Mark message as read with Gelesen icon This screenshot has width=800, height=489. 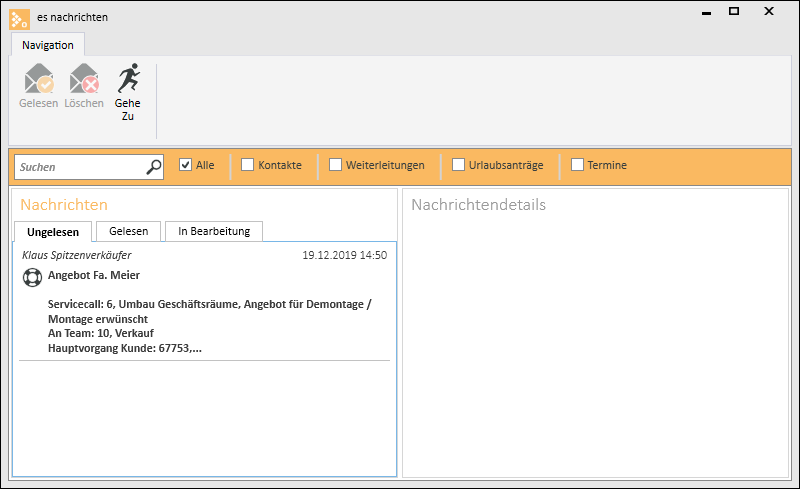click(39, 79)
